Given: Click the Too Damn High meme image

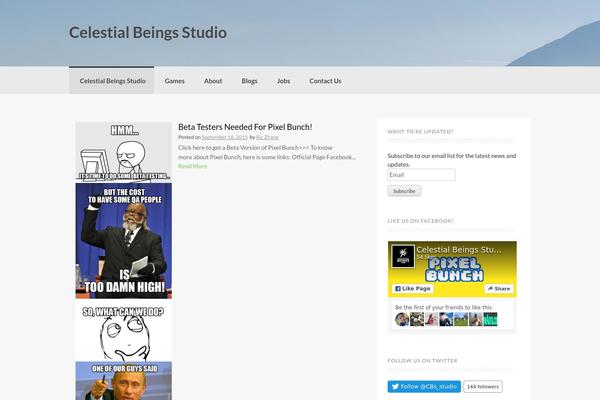Looking at the screenshot, I should point(124,240).
